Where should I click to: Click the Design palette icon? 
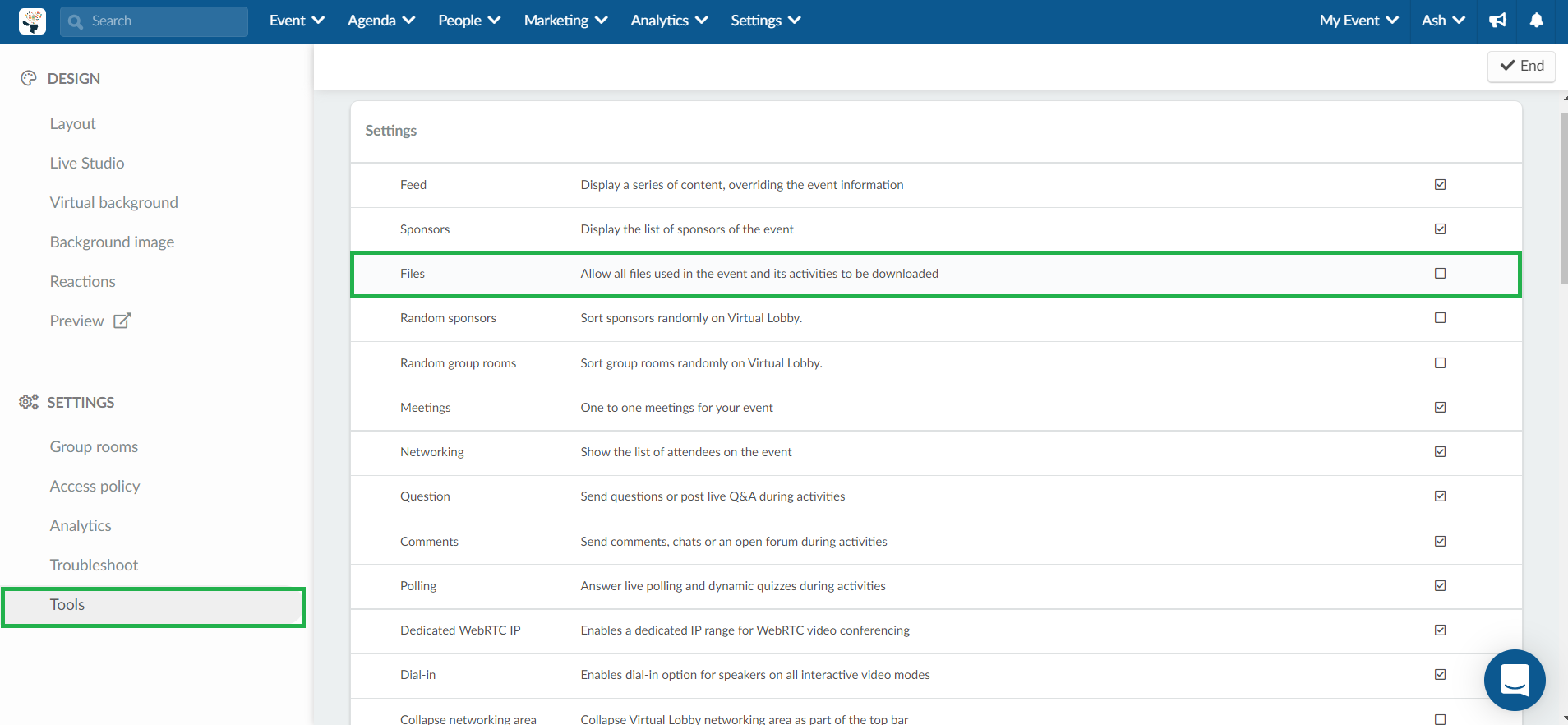coord(29,78)
